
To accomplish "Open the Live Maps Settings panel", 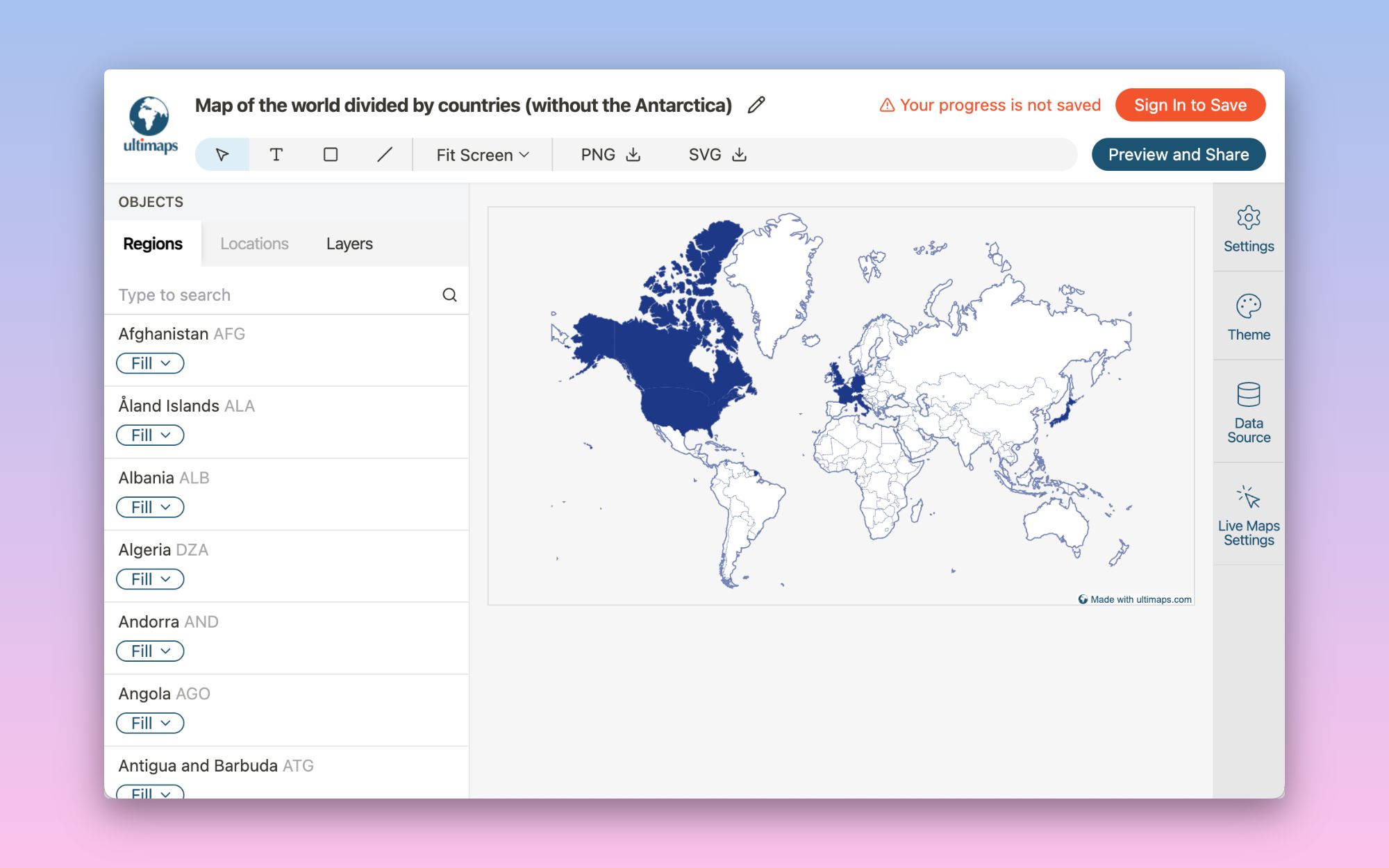I will click(1247, 516).
